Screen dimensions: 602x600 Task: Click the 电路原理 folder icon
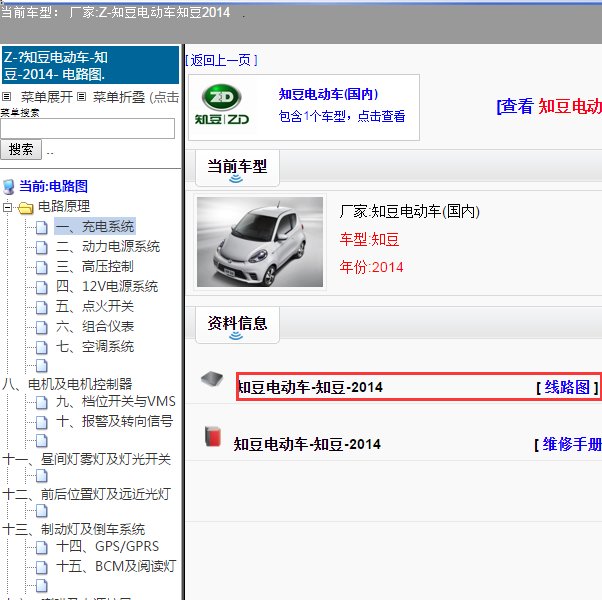tap(25, 208)
